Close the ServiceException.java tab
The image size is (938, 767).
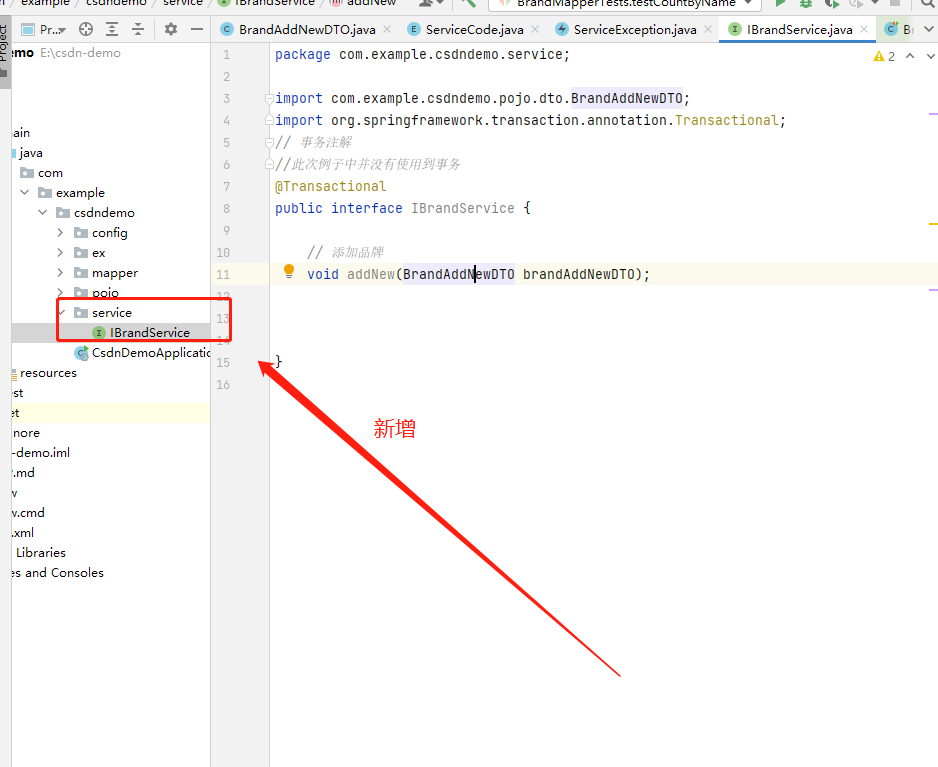(x=708, y=29)
